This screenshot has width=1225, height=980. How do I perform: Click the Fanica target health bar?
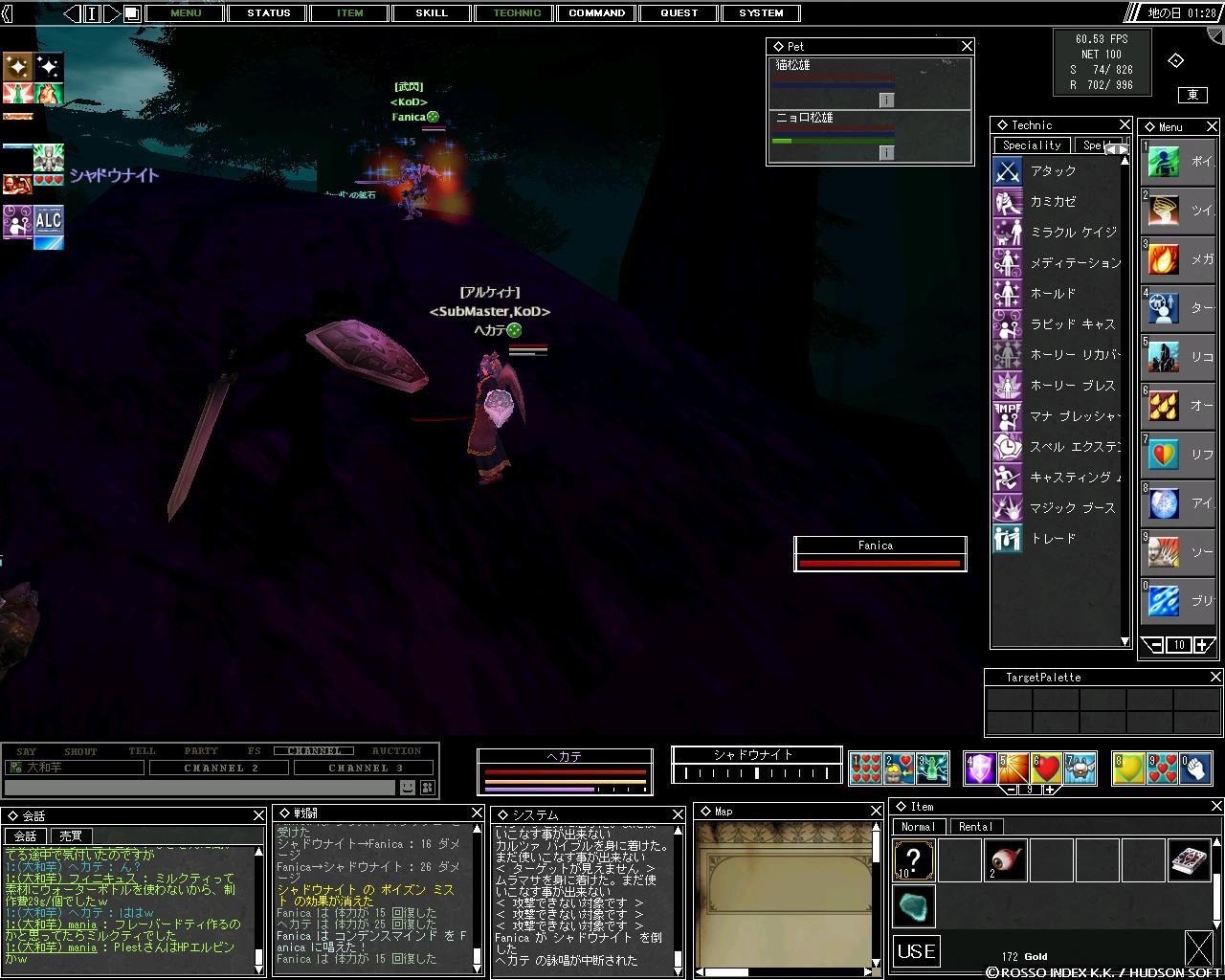coord(880,564)
